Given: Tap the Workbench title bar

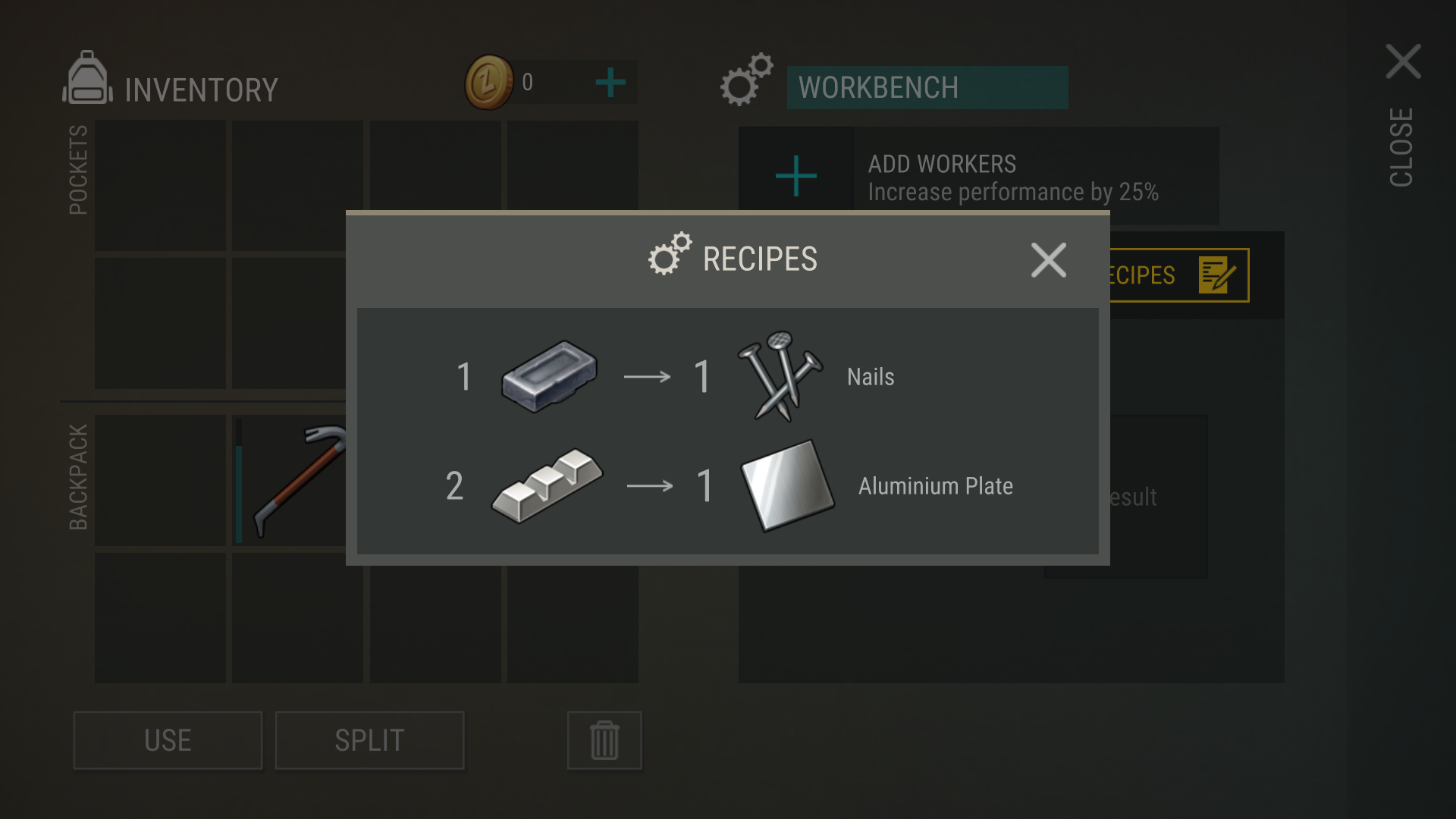Looking at the screenshot, I should point(927,87).
